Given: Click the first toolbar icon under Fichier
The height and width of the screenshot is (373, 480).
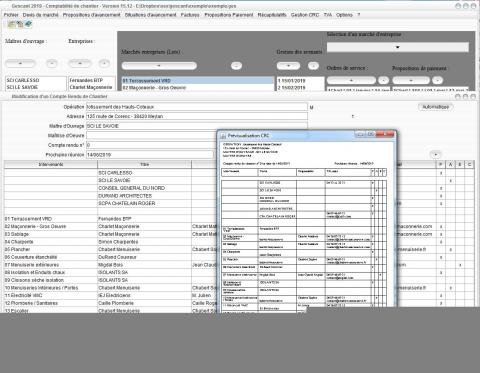Looking at the screenshot, I should click(12, 24).
